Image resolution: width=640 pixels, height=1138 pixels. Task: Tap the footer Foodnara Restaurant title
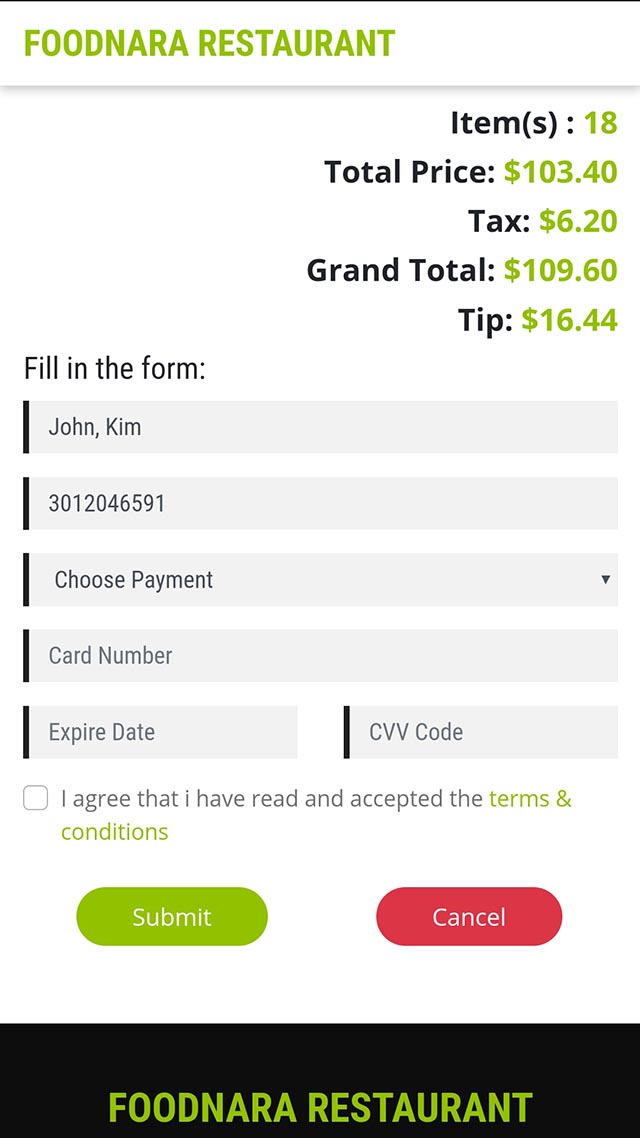[x=320, y=1108]
